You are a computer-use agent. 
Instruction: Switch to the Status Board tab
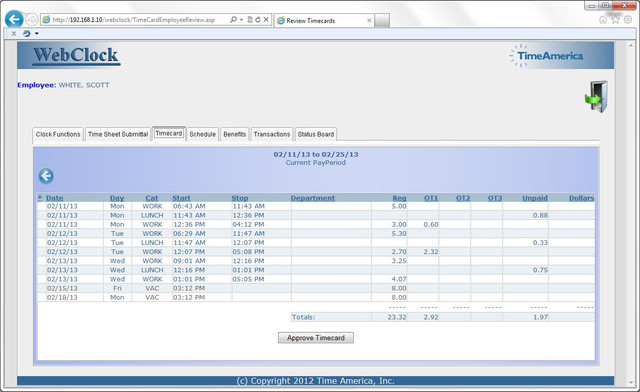[x=316, y=134]
